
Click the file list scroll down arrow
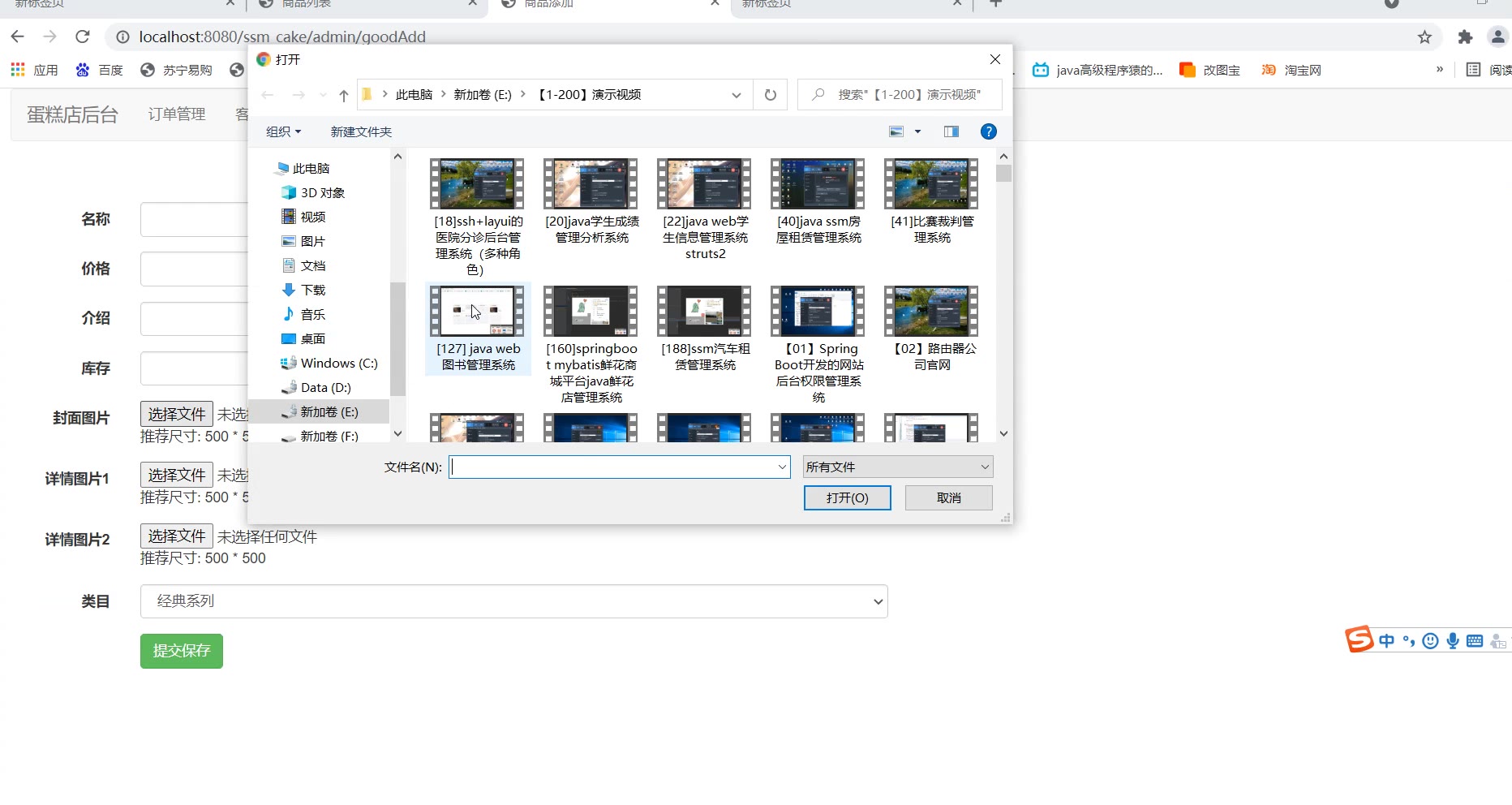(x=1003, y=433)
